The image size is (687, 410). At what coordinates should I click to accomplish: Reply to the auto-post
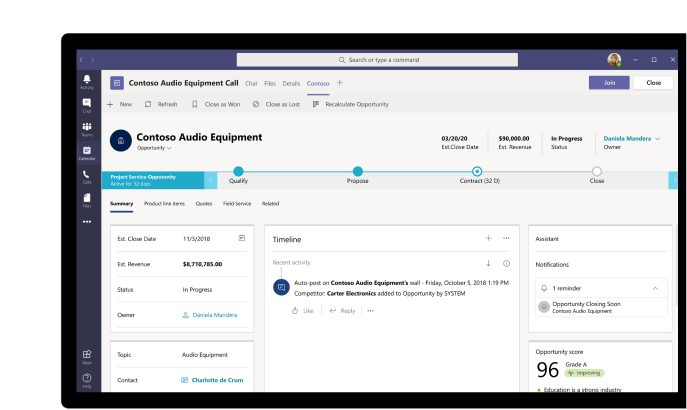[x=342, y=311]
